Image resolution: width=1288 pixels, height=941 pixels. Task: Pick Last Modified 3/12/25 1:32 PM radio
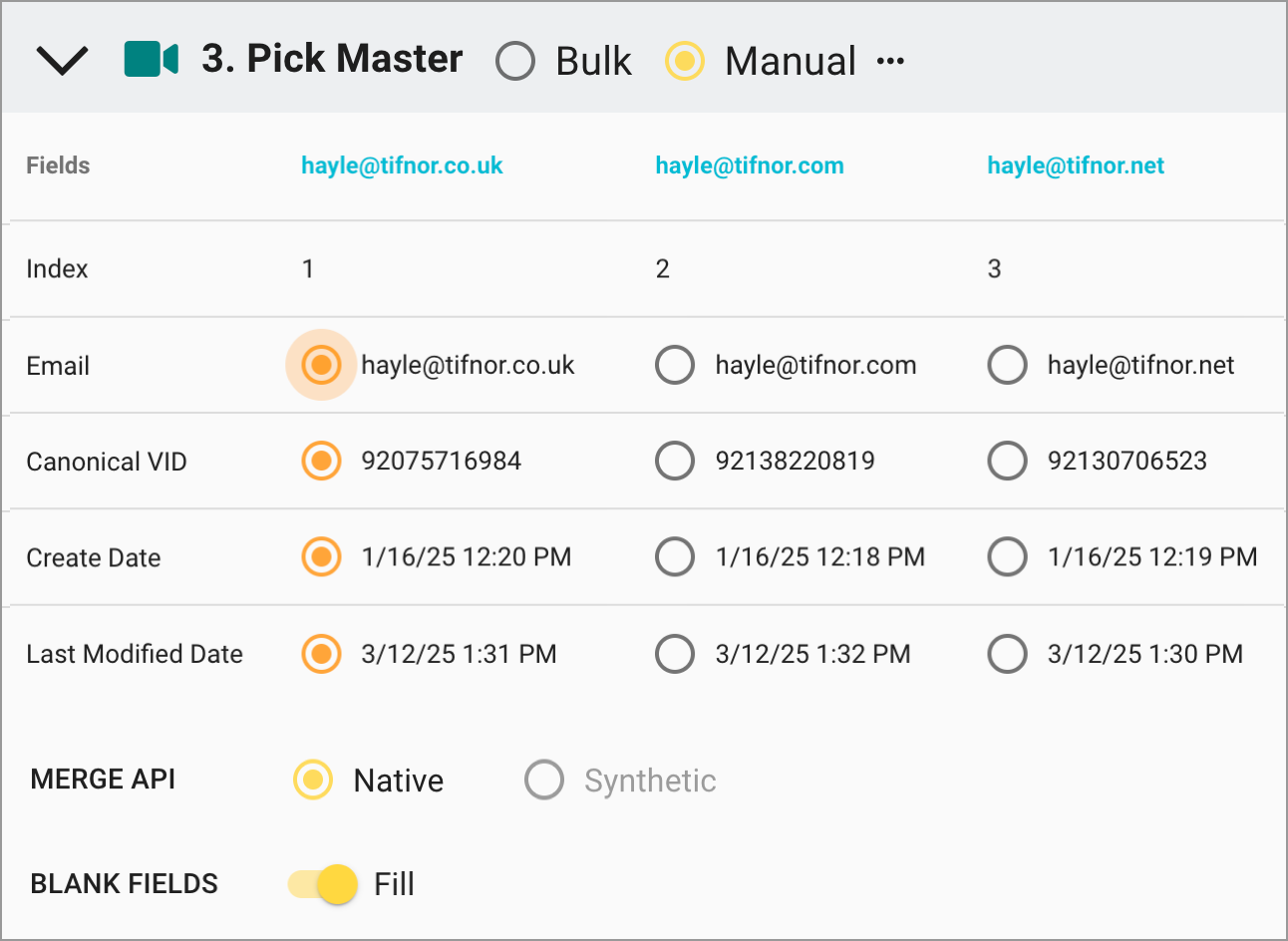point(675,654)
